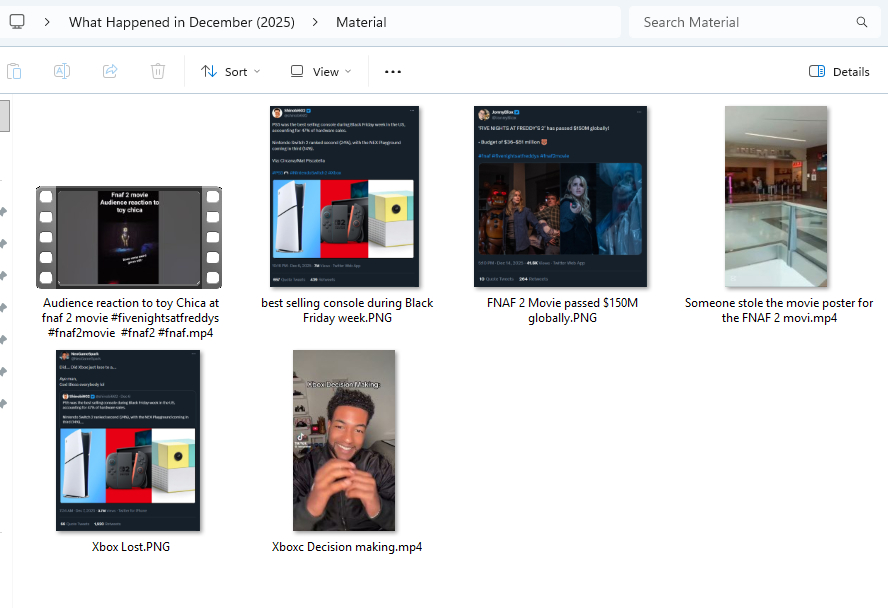Click the Delete trash can icon
The image size is (888, 608).
pyautogui.click(x=158, y=71)
